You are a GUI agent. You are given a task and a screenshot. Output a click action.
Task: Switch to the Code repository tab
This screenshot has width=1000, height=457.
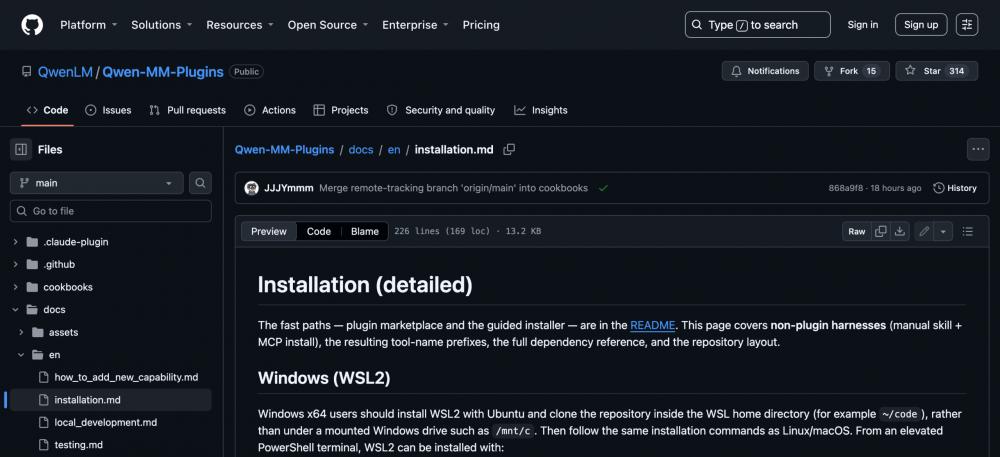pos(47,110)
